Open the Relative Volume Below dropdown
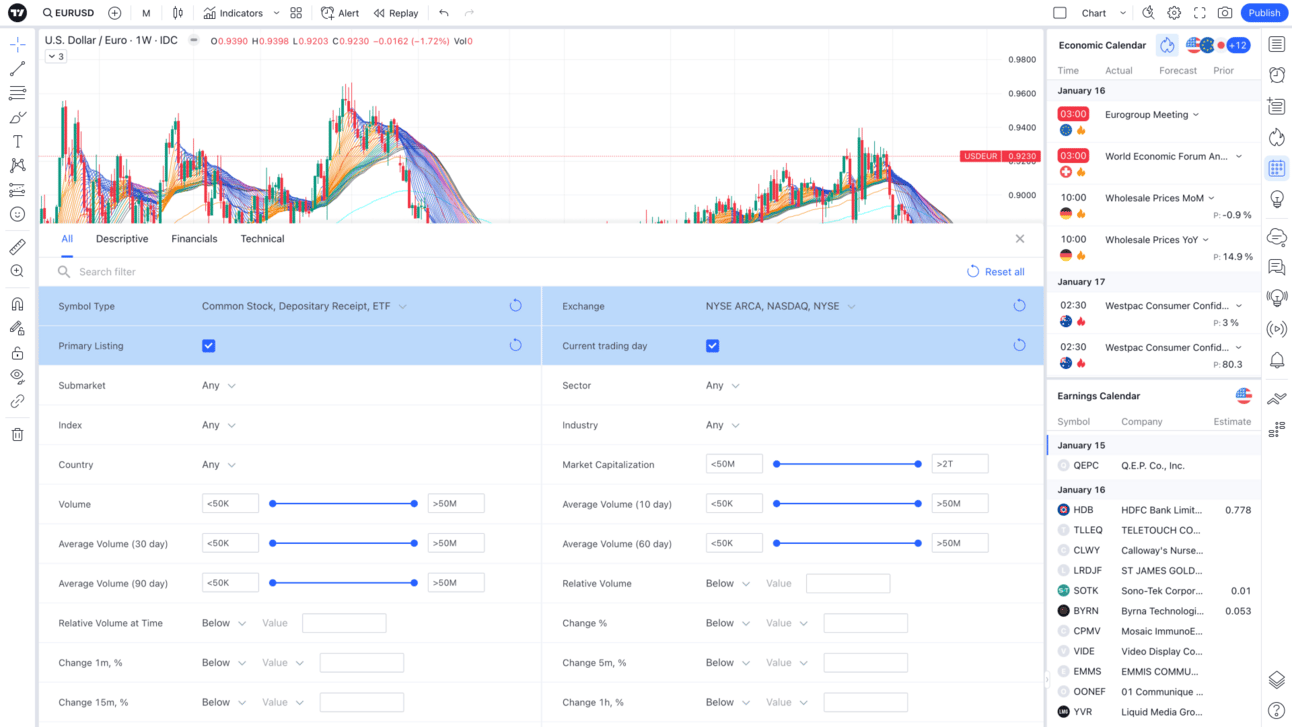This screenshot has width=1292, height=727. [728, 584]
